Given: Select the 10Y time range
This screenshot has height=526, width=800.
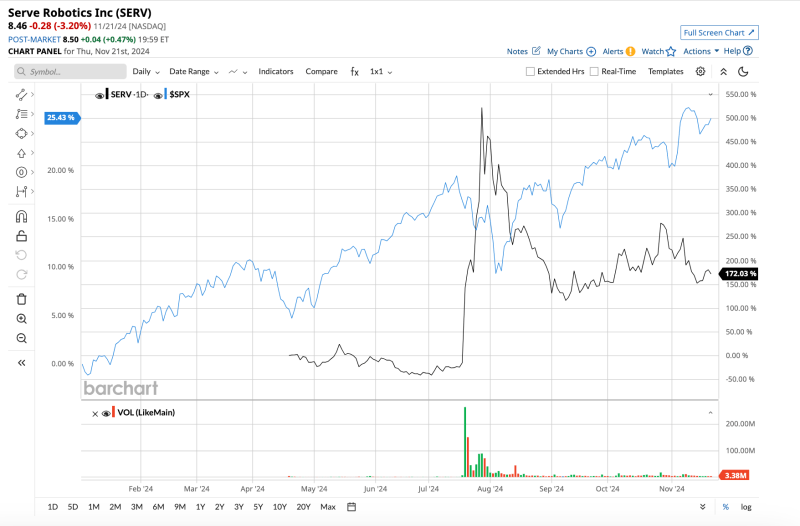Looking at the screenshot, I should pyautogui.click(x=280, y=507).
